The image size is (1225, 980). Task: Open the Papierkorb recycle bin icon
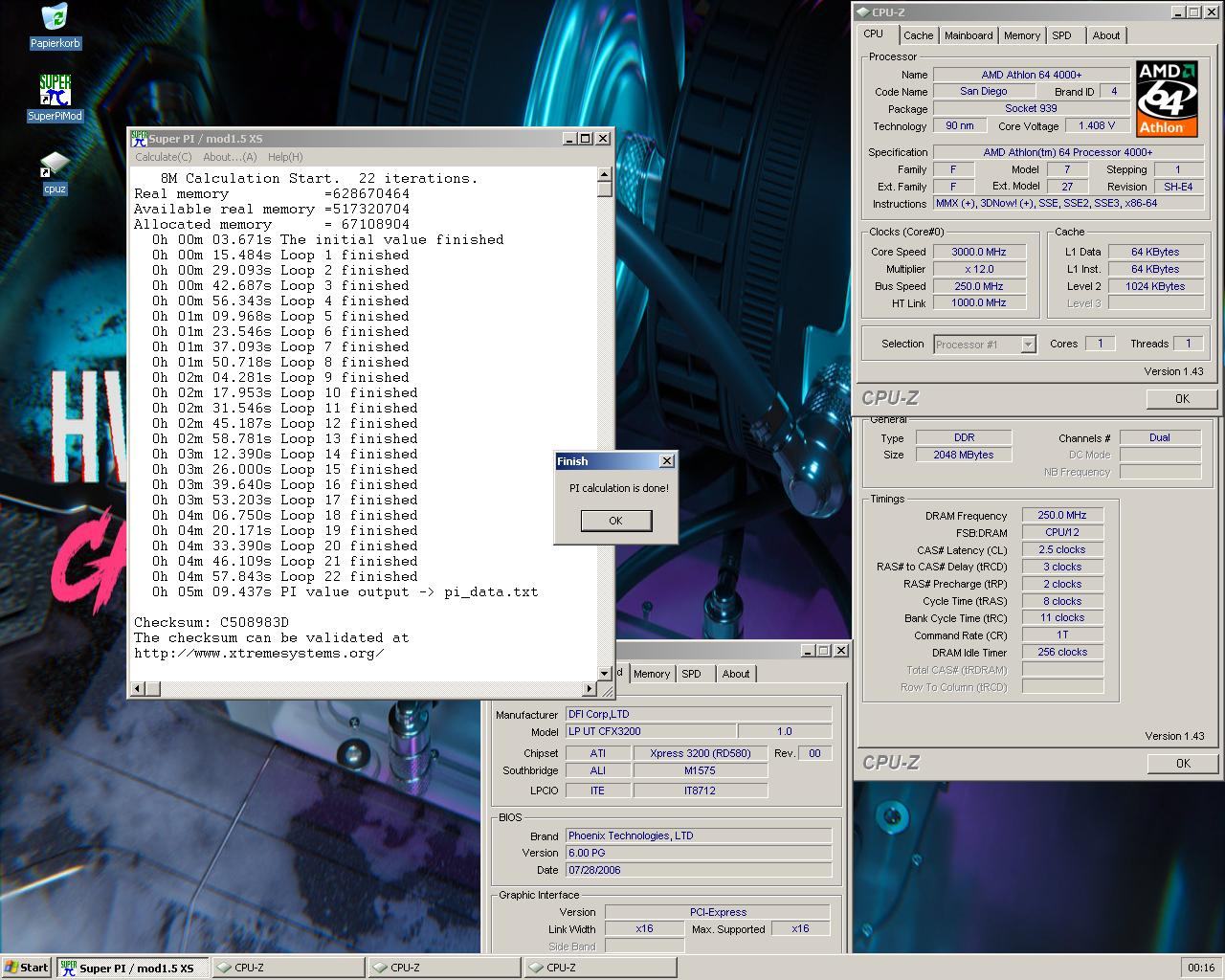[56, 26]
